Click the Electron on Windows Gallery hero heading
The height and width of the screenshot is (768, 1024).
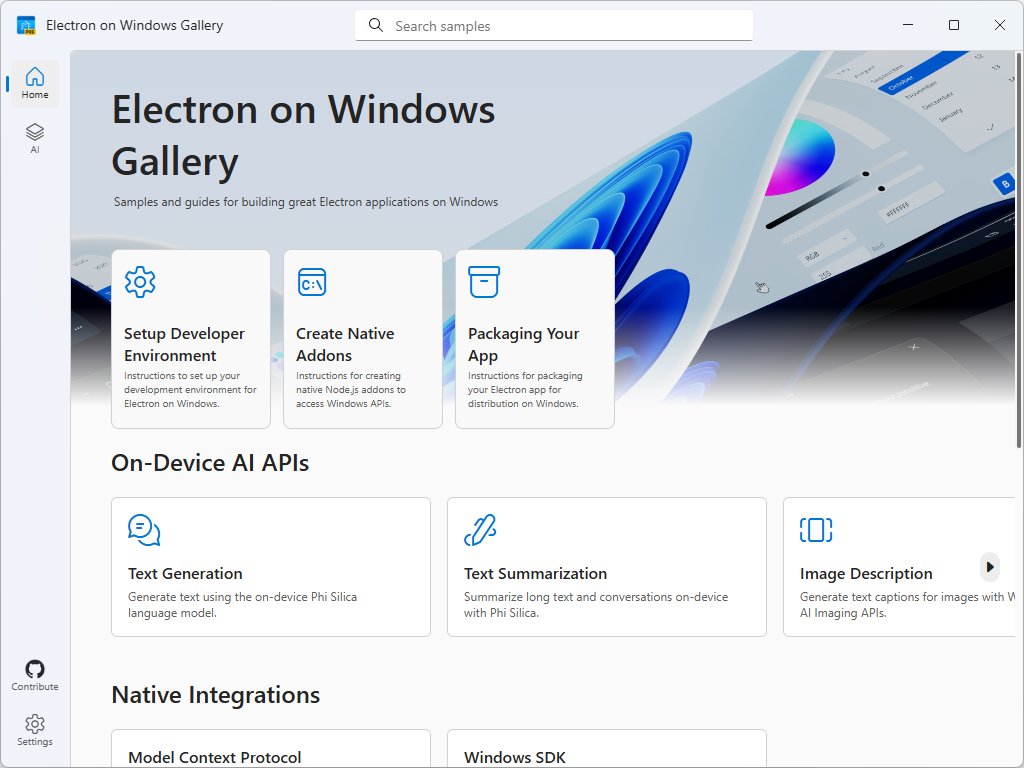(304, 135)
